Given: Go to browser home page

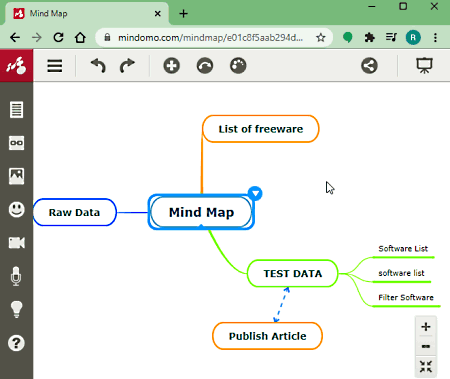Looking at the screenshot, I should (x=80, y=37).
